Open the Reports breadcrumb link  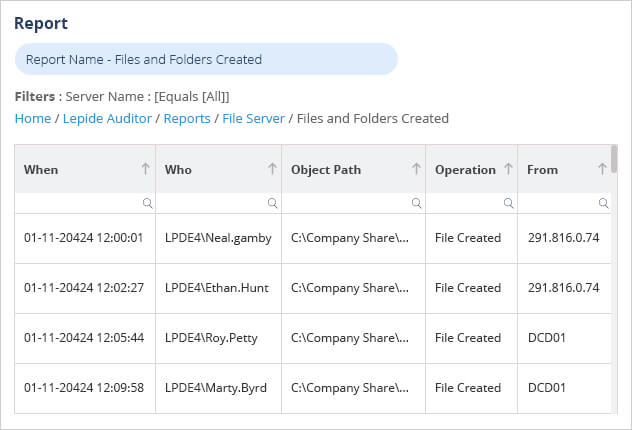pyautogui.click(x=187, y=118)
